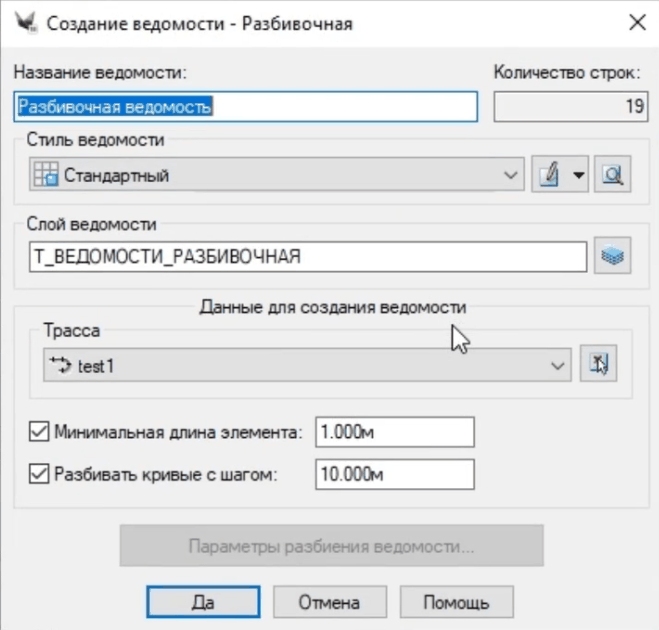Click the style preview magnifier icon

click(x=612, y=174)
